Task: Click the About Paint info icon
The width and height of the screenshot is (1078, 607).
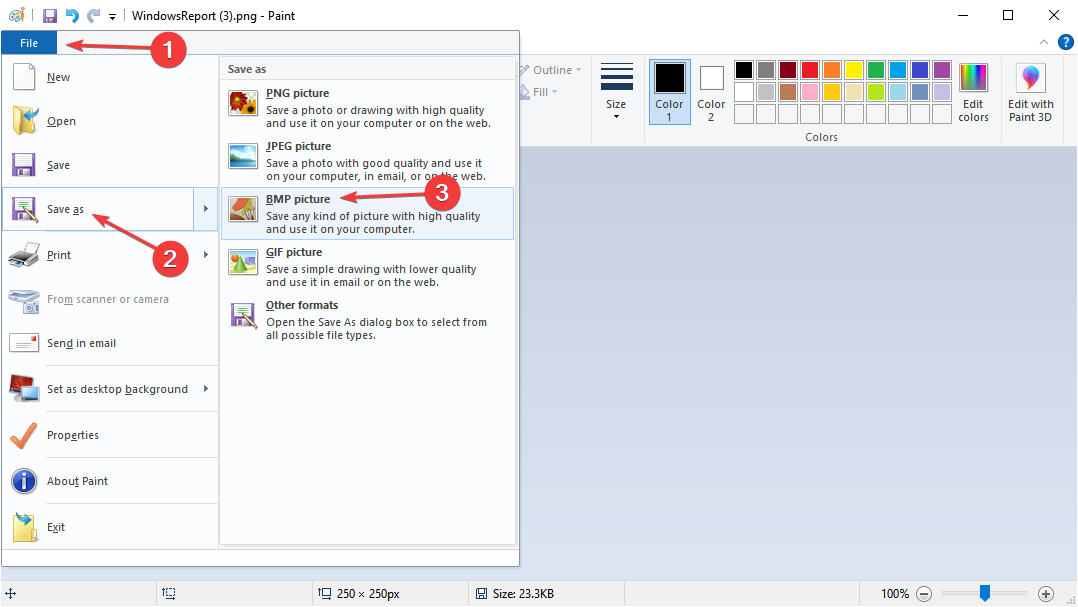Action: pyautogui.click(x=24, y=481)
